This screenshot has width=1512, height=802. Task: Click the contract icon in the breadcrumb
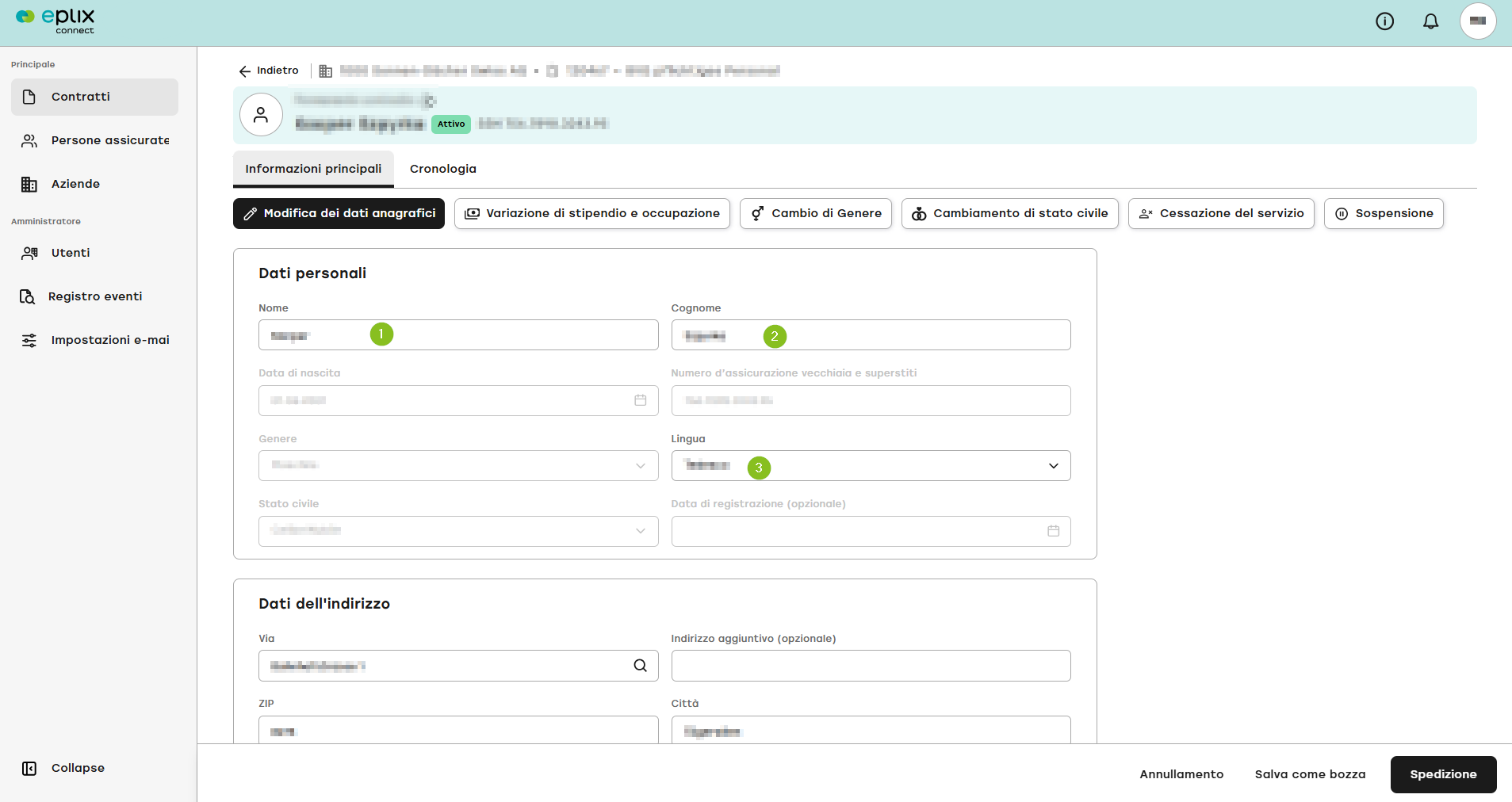pyautogui.click(x=552, y=71)
